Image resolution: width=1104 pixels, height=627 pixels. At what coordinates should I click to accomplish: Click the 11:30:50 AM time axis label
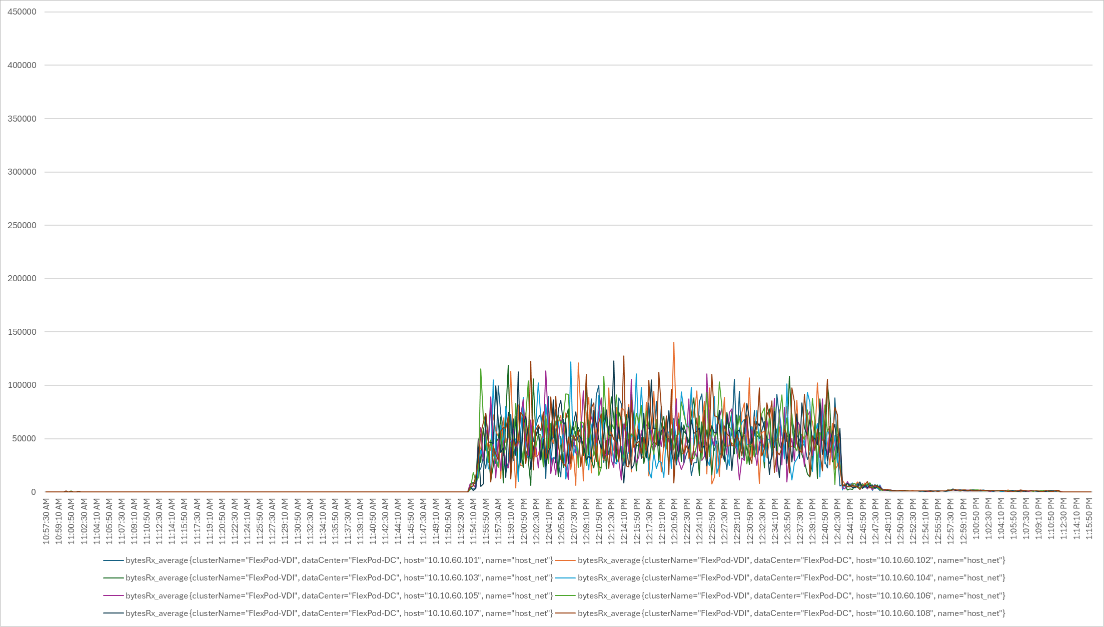298,521
